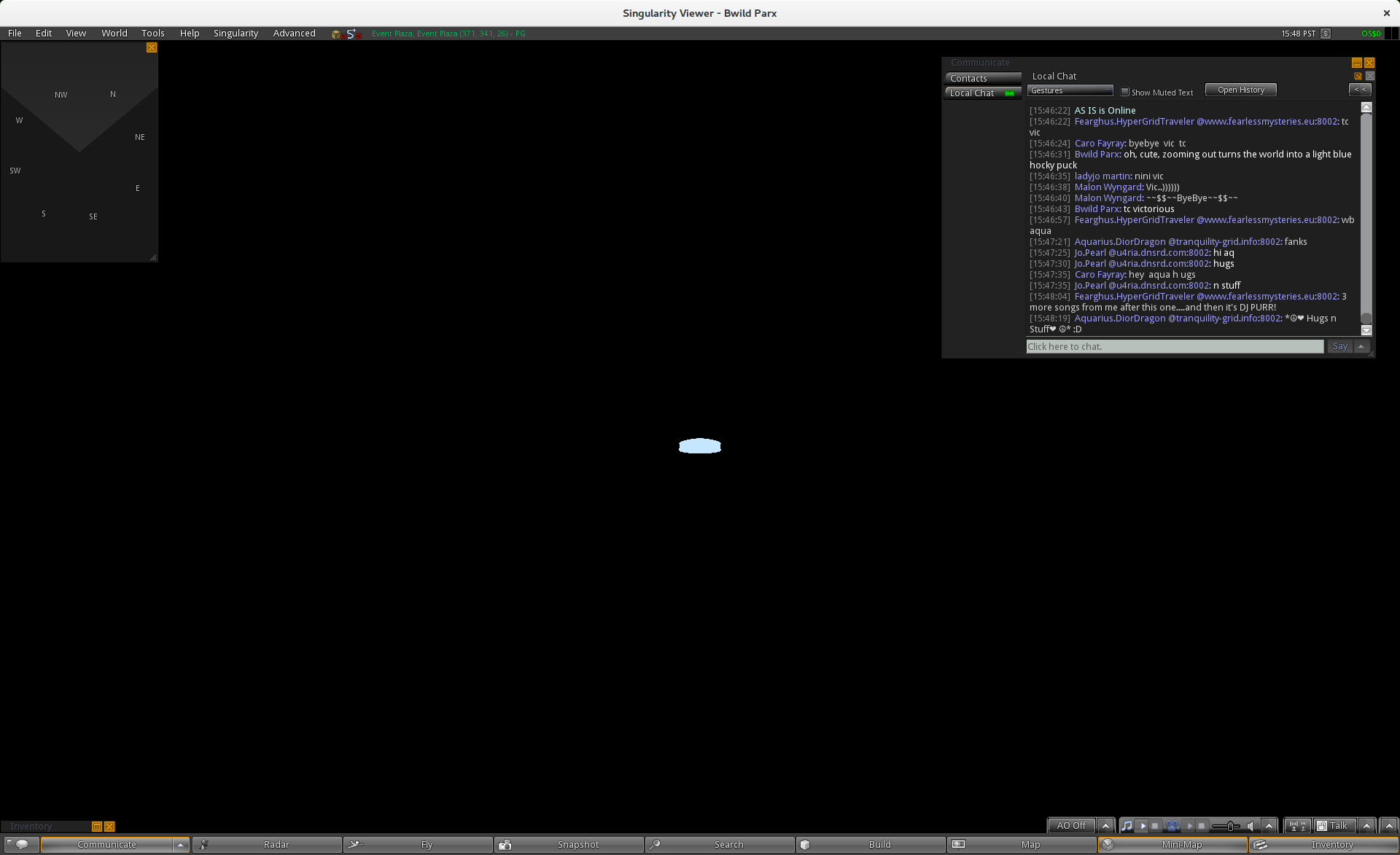Click the chat scrollbar up arrow
The height and width of the screenshot is (855, 1400).
click(1366, 107)
